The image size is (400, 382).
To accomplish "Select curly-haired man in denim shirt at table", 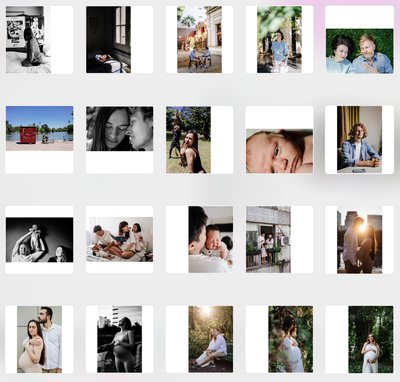I will (359, 140).
